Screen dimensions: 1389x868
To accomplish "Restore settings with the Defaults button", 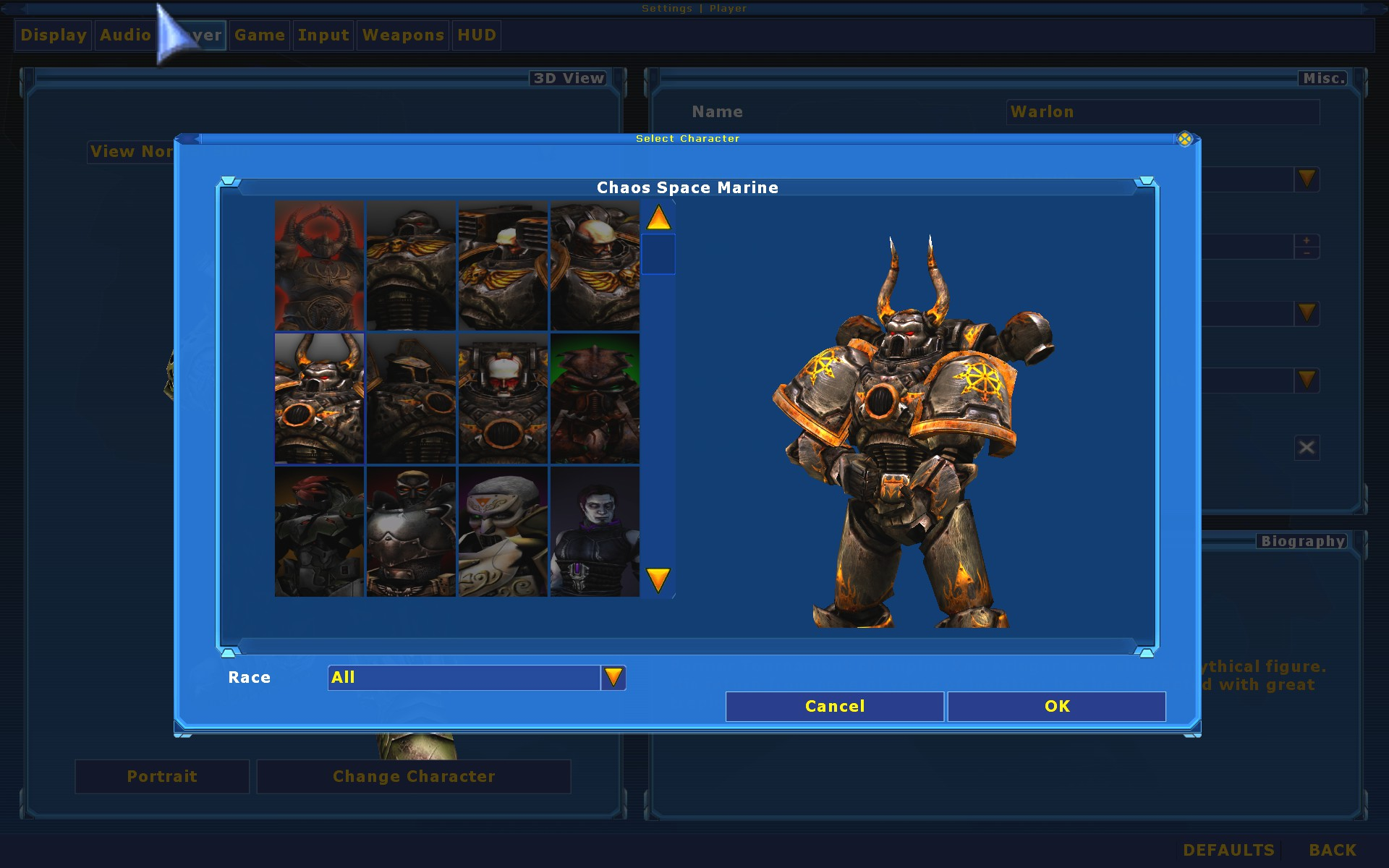I will tap(1228, 851).
